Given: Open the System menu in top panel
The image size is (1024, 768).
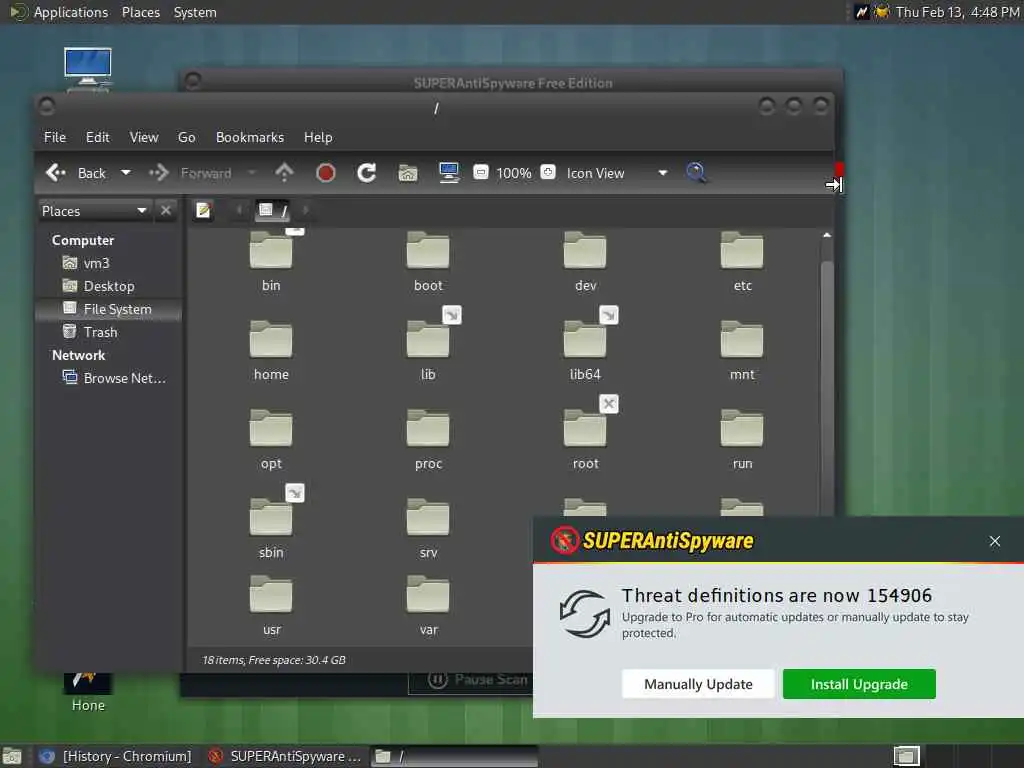Looking at the screenshot, I should tap(195, 12).
